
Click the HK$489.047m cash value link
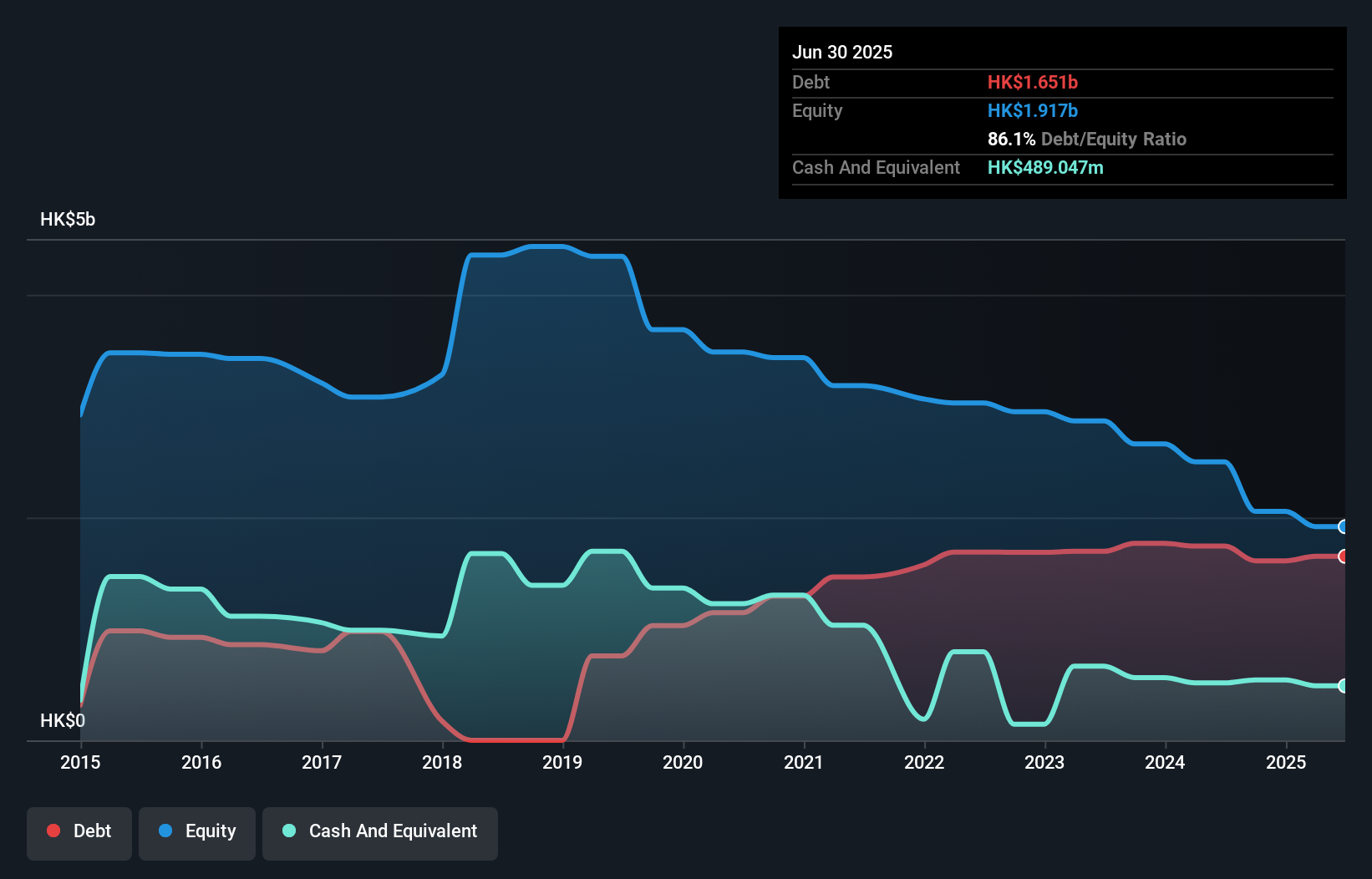pyautogui.click(x=1045, y=167)
